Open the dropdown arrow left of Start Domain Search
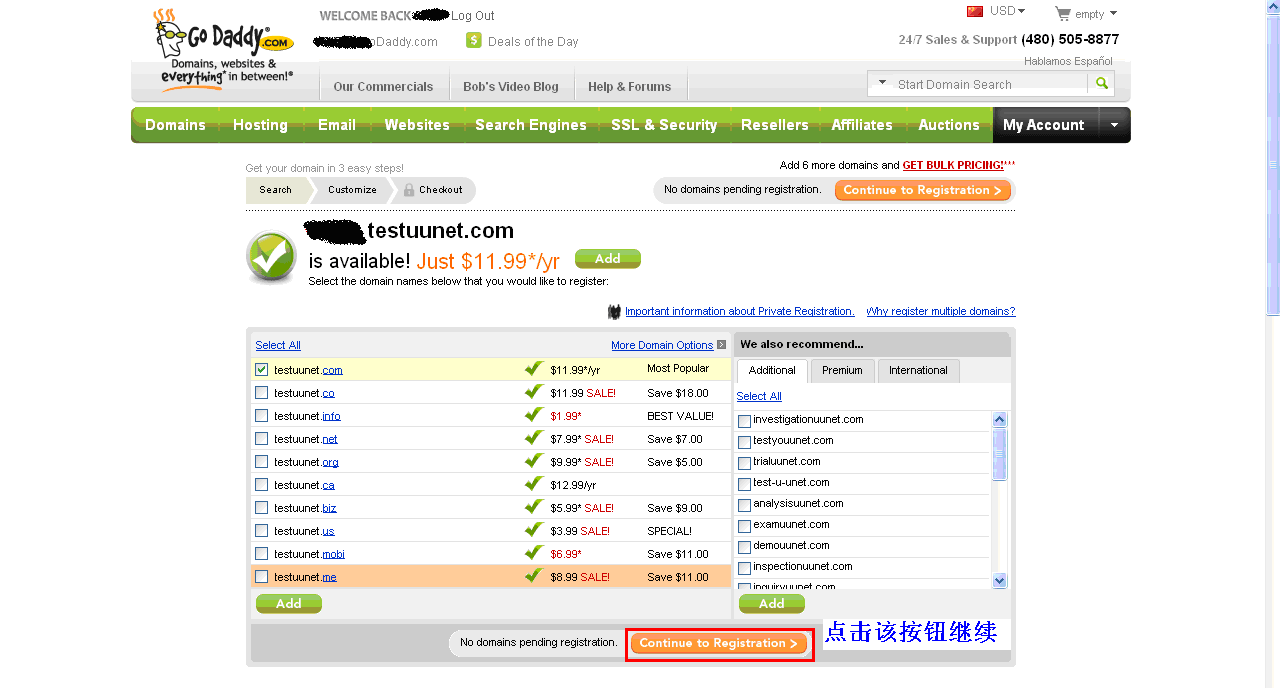 point(882,84)
